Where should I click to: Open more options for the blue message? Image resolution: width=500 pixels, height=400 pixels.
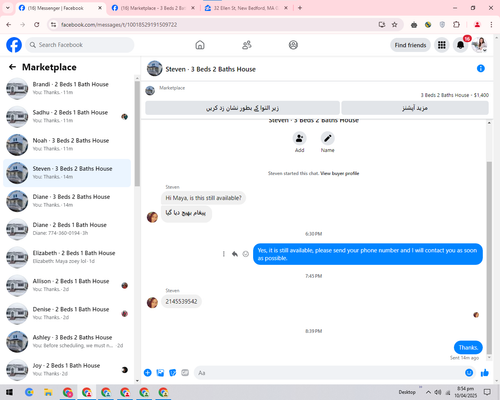tap(224, 254)
